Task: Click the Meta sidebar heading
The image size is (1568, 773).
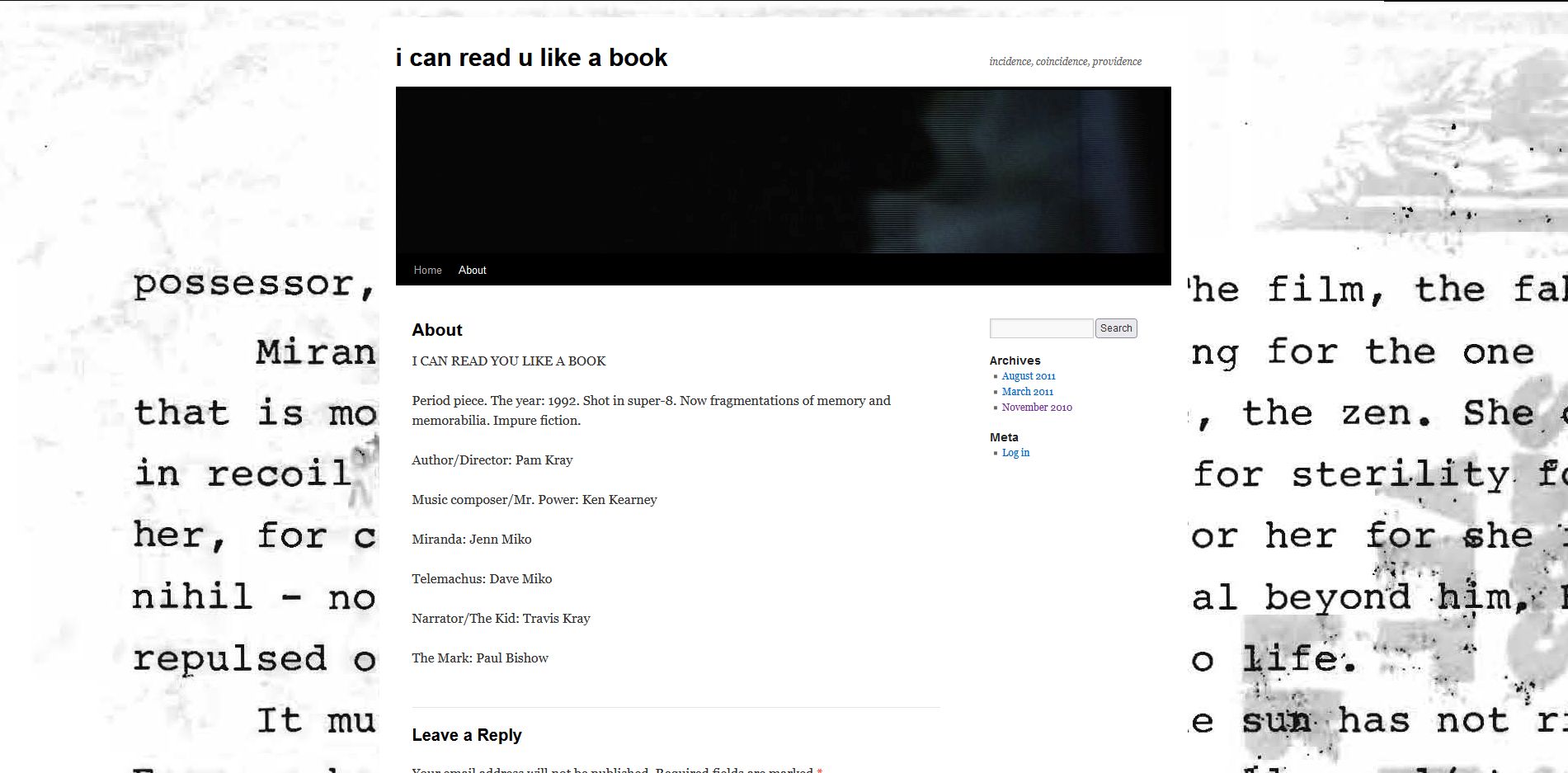Action: [x=1004, y=437]
